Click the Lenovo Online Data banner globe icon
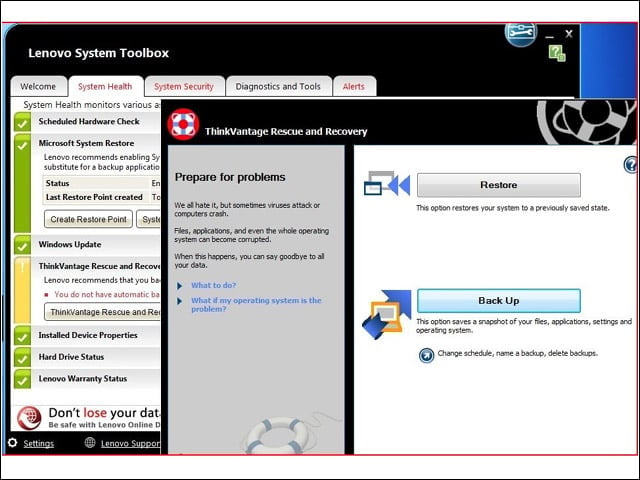Viewport: 640px width, 480px height. click(x=29, y=418)
